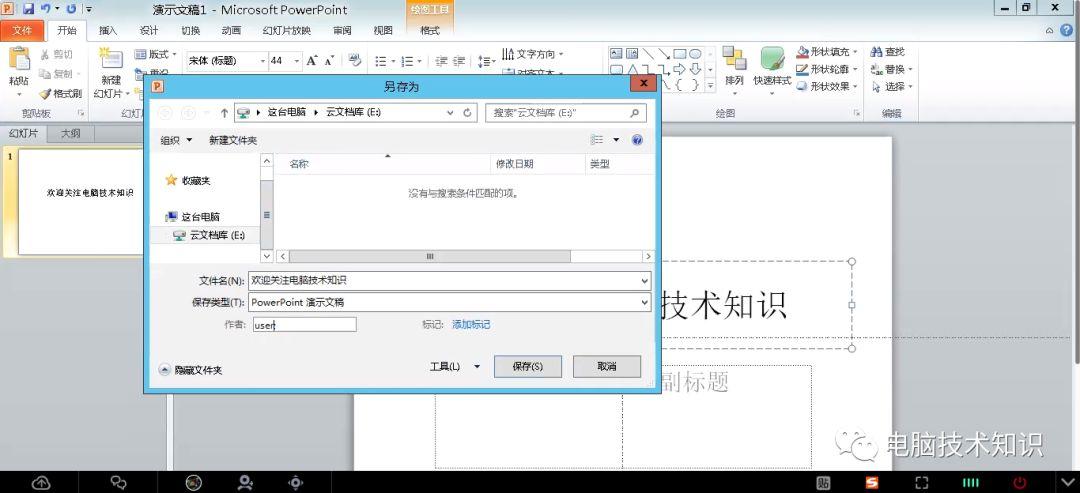
Task: Select the right block arrow shape
Action: click(x=679, y=69)
